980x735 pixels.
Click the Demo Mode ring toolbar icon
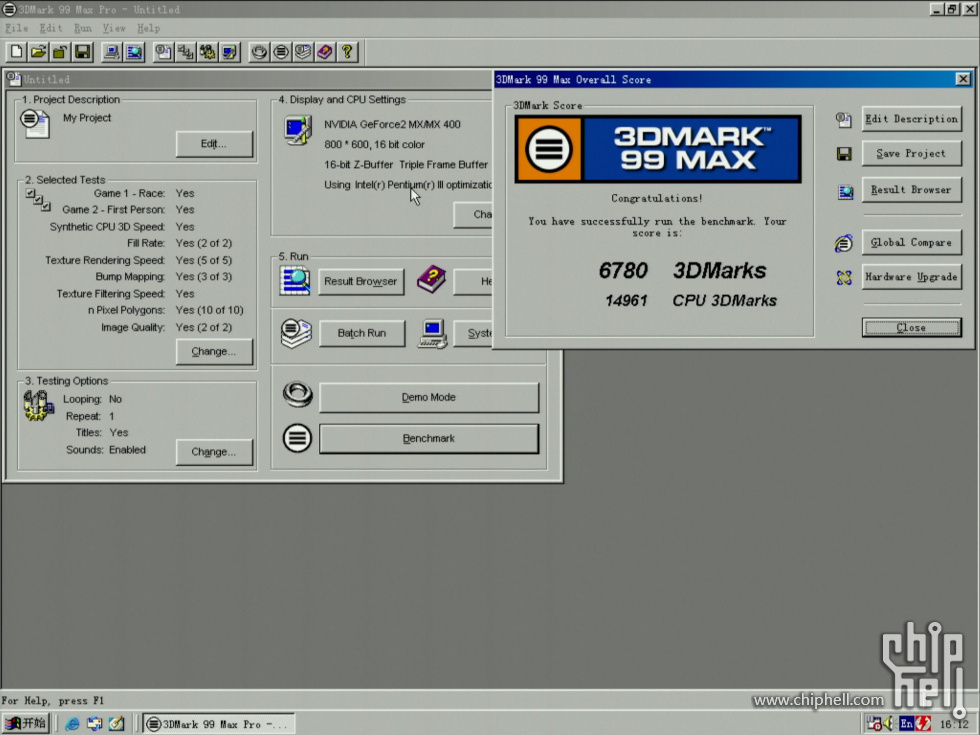[x=259, y=52]
